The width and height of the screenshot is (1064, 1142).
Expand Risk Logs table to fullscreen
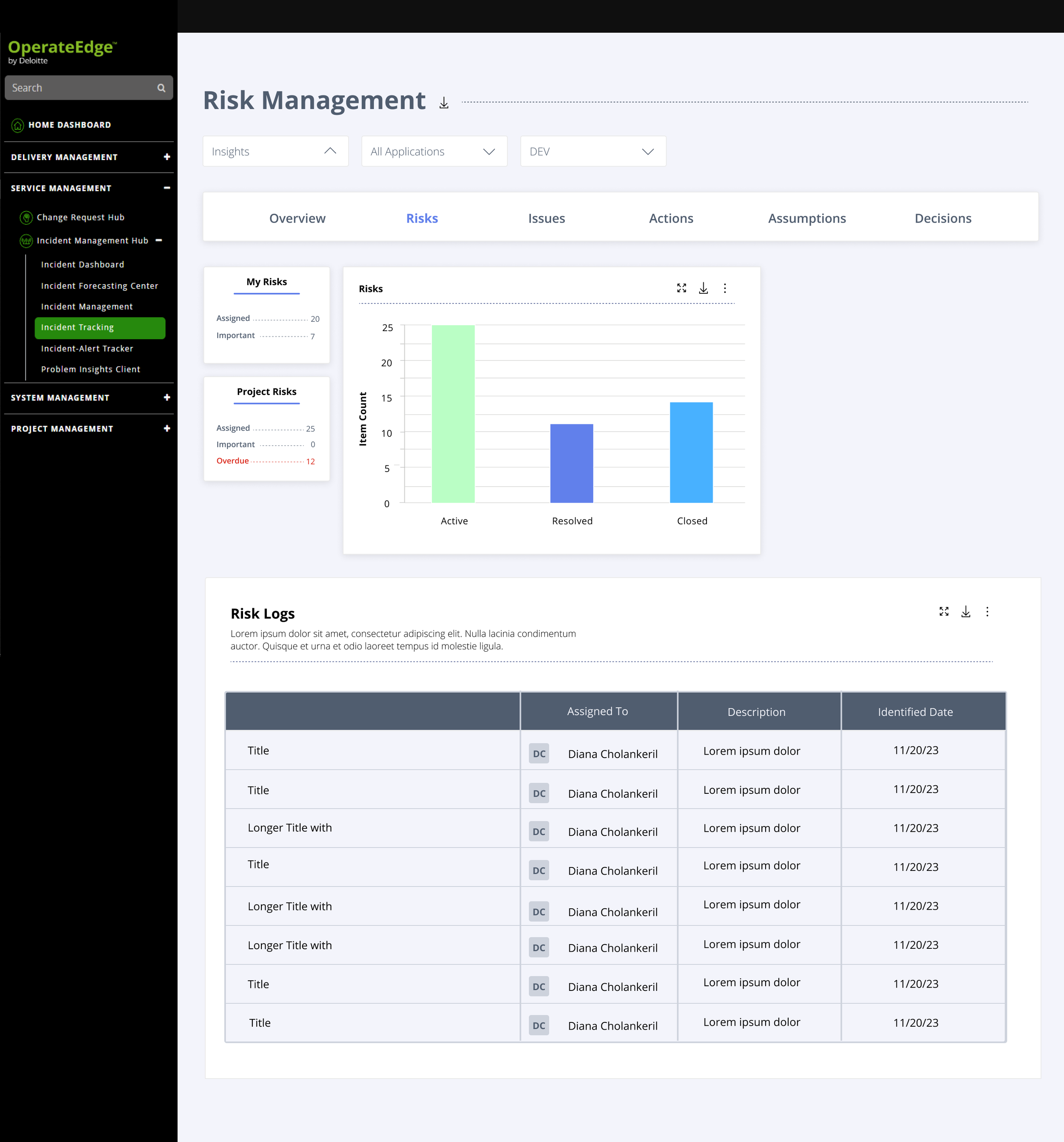point(944,612)
